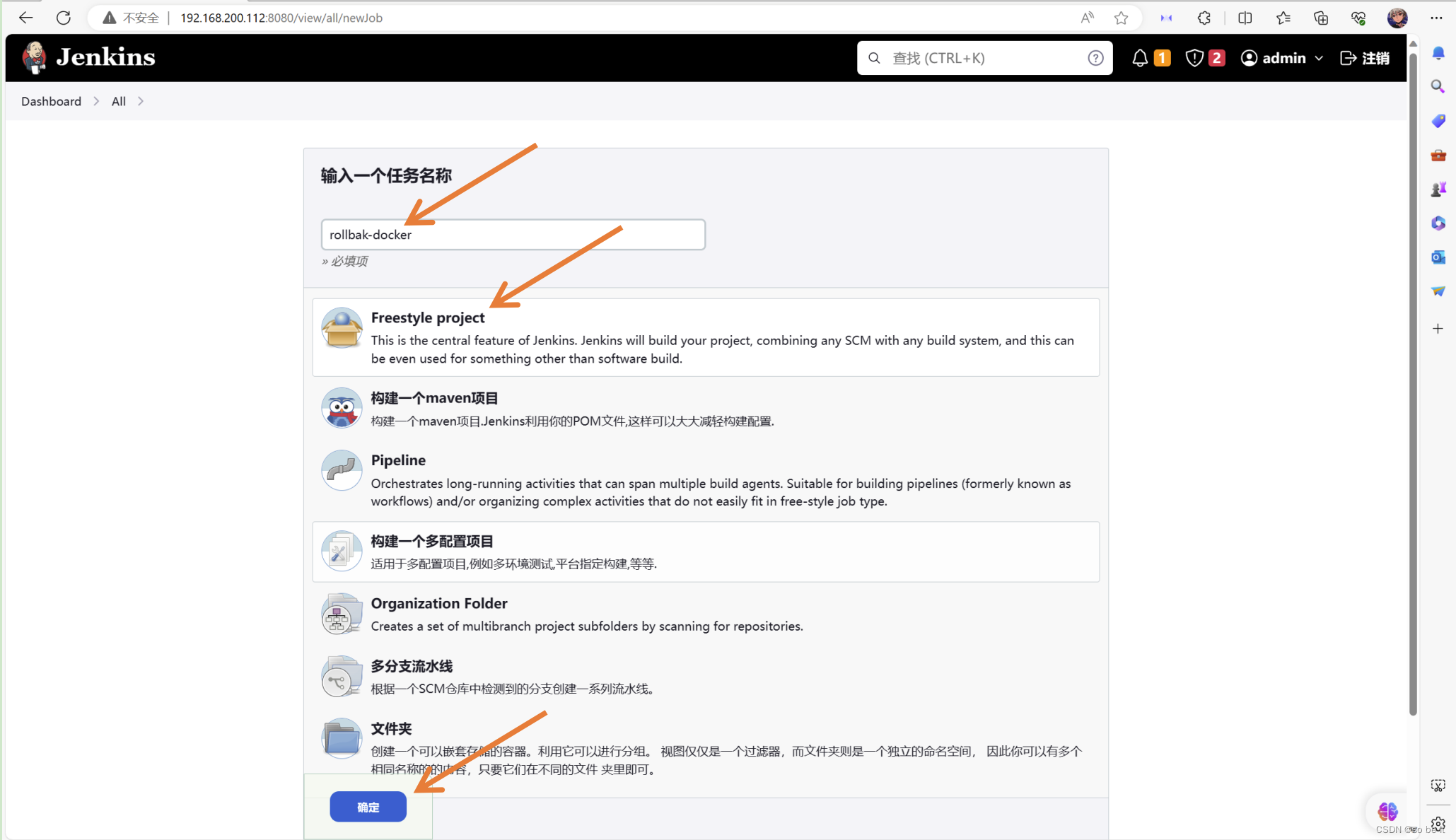Open sidebar paper plane Drop icon
Image resolution: width=1456 pixels, height=840 pixels.
click(x=1438, y=291)
